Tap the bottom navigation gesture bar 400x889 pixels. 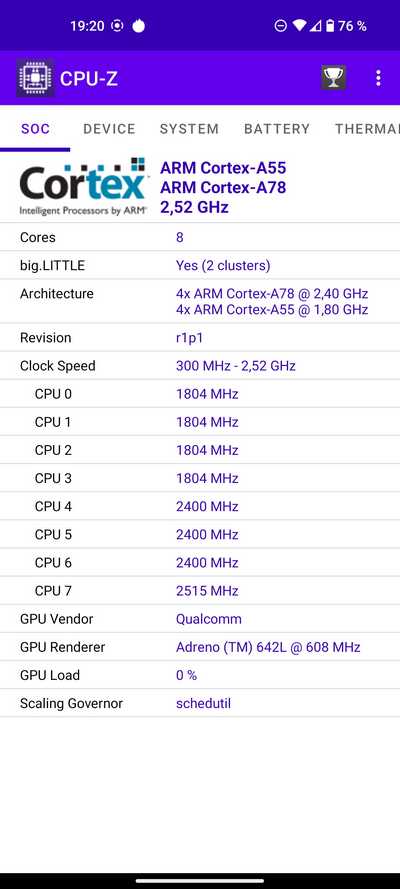coord(200,880)
